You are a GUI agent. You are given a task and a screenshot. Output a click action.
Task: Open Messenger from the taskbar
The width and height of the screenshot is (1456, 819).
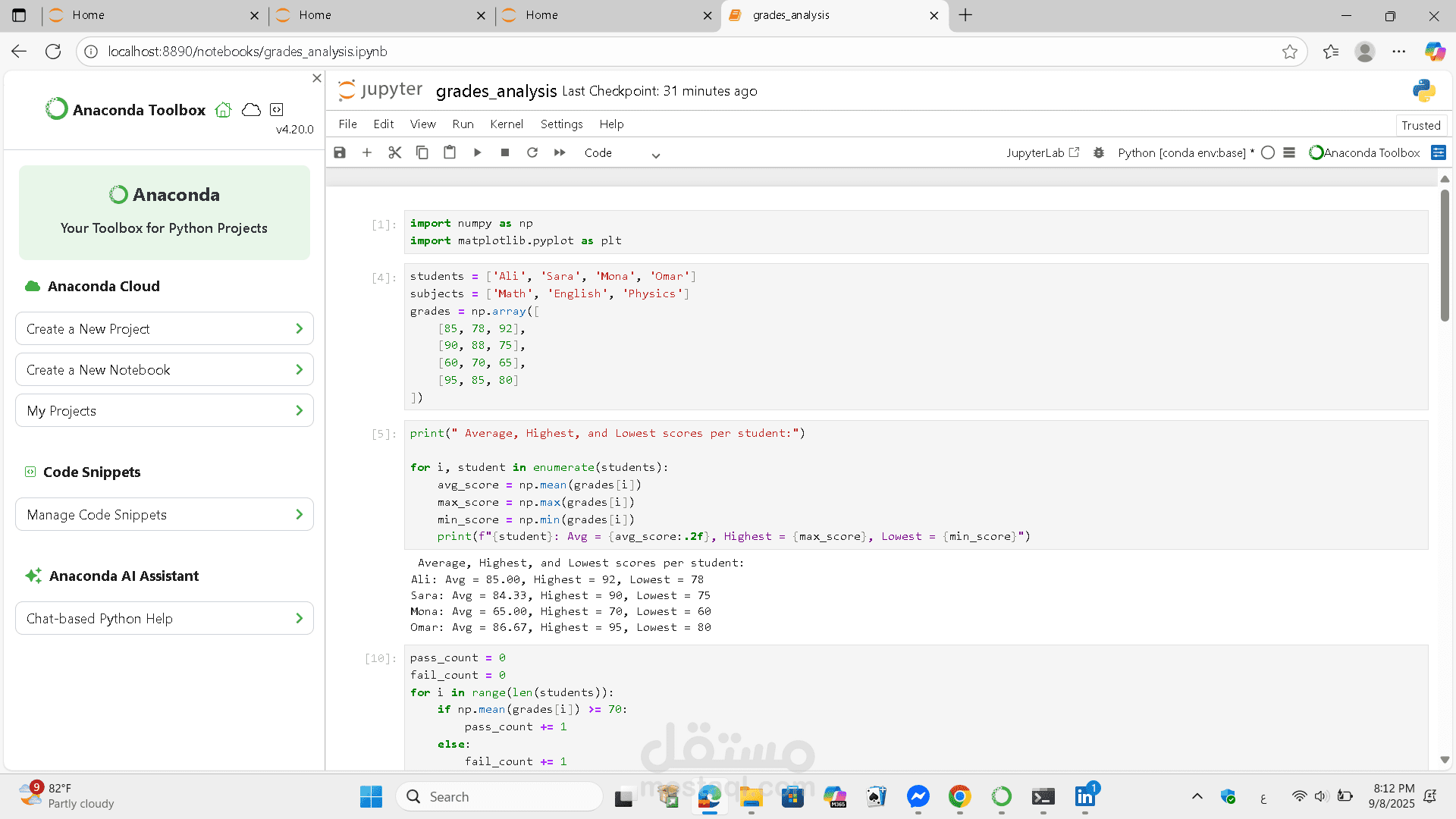click(918, 797)
